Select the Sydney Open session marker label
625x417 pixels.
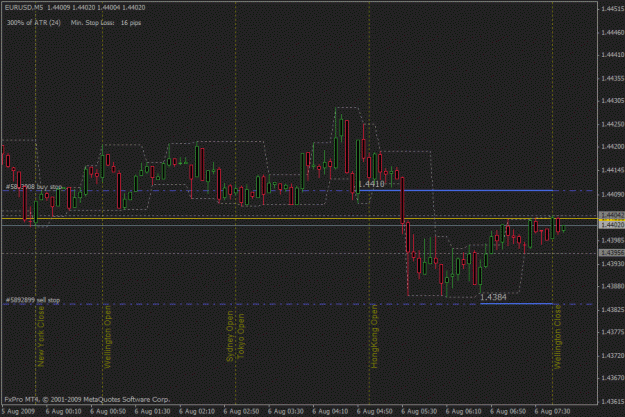(230, 337)
